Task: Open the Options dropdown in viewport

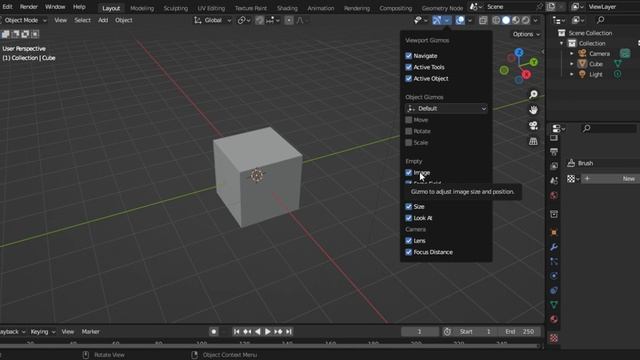Action: point(526,34)
